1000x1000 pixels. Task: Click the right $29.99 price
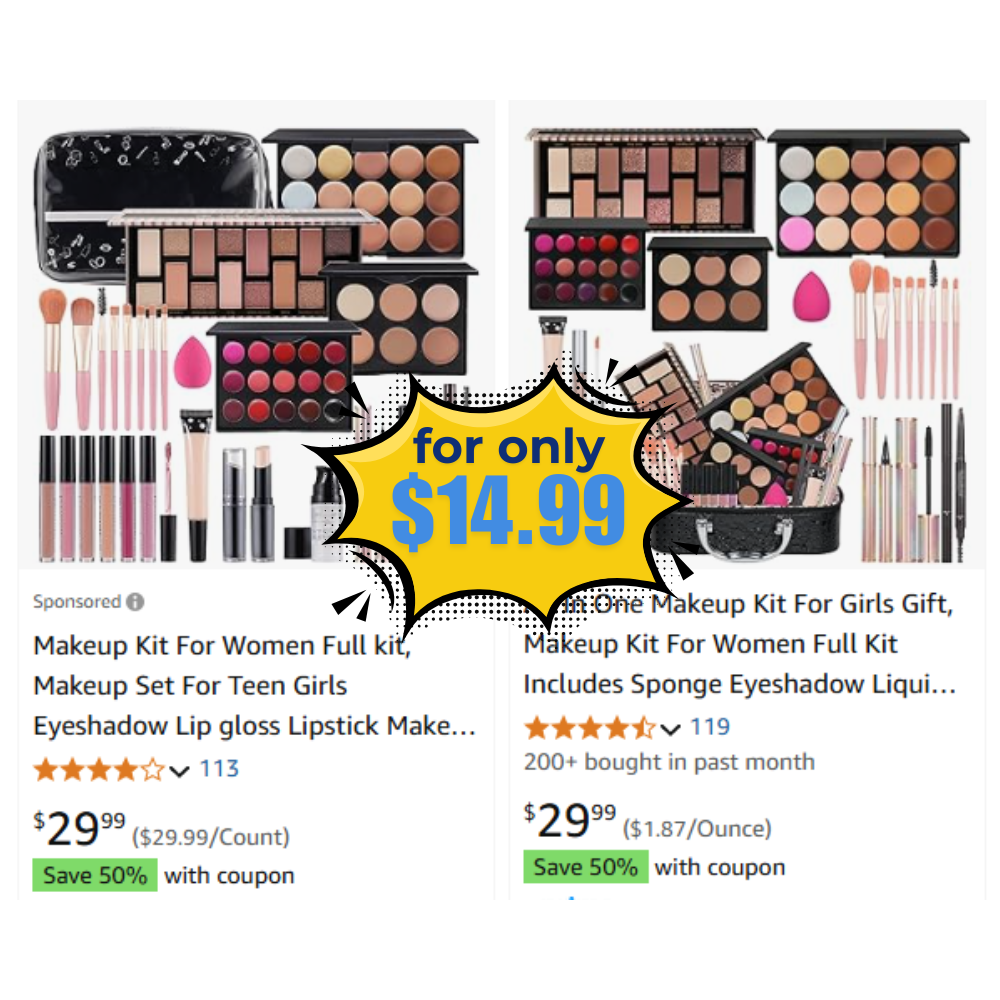click(570, 820)
